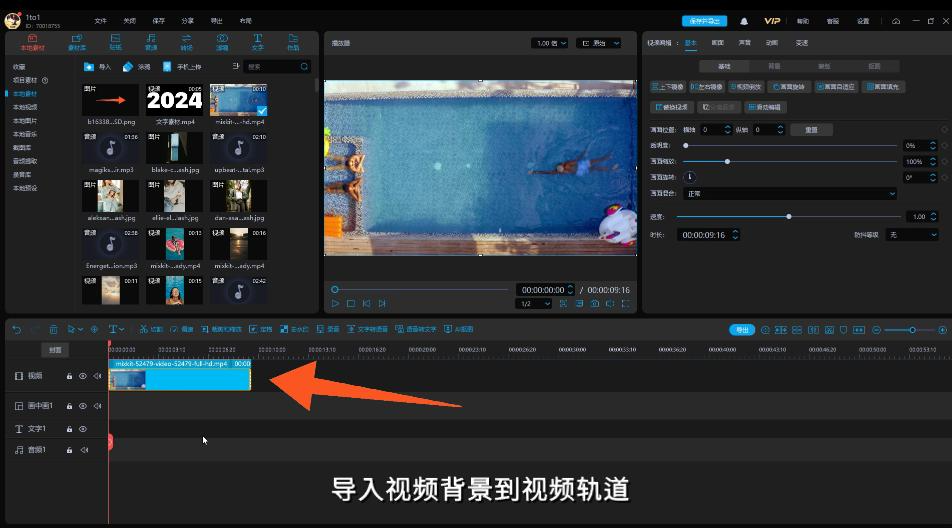The height and width of the screenshot is (528, 952).
Task: Click the timeline zoom-out minus icon
Action: 876,330
